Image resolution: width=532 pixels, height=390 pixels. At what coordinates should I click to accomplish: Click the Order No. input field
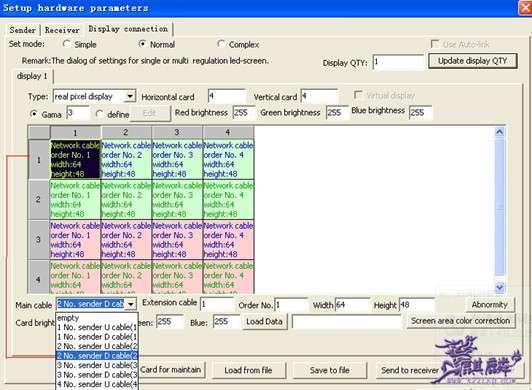291,304
